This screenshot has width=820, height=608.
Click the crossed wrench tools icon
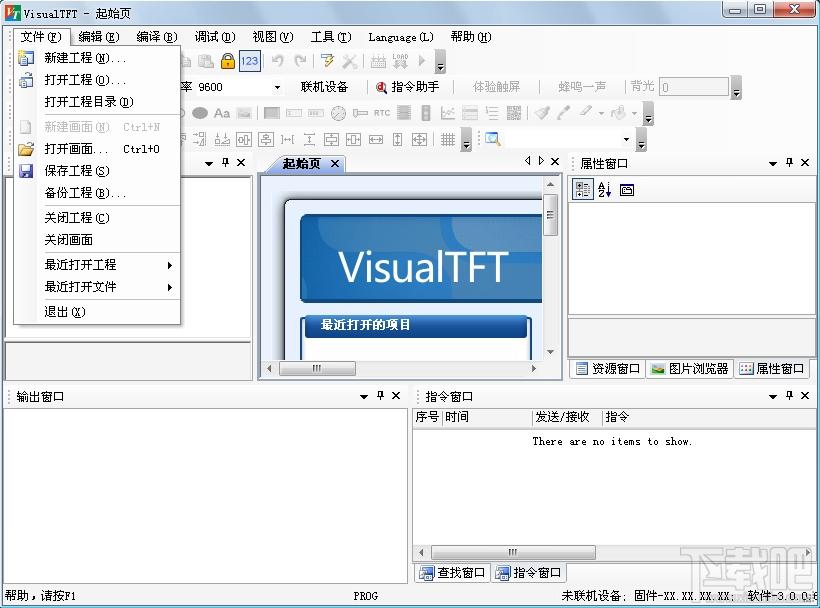349,61
